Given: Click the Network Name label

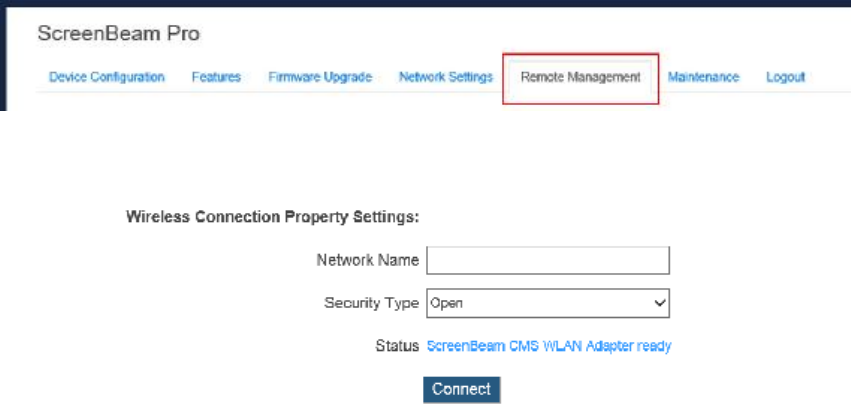Looking at the screenshot, I should (x=367, y=260).
